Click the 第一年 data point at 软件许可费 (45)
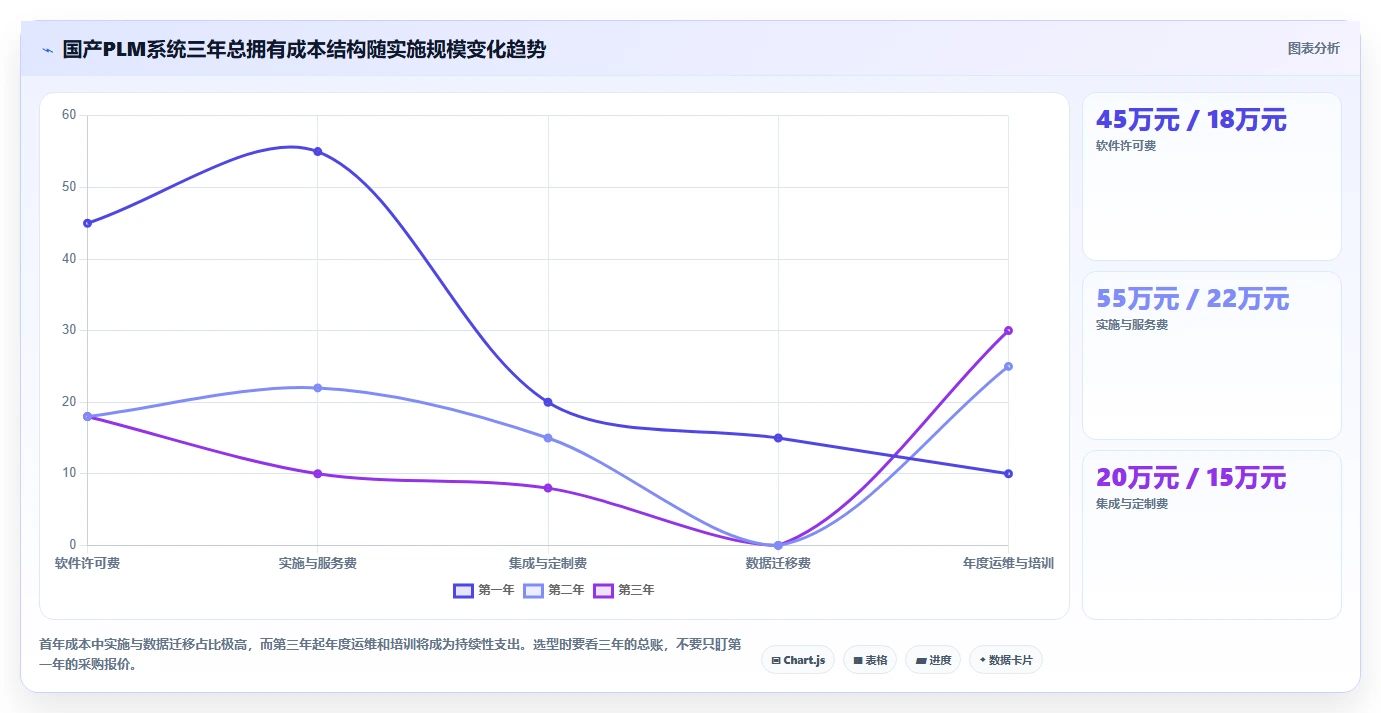This screenshot has width=1381, height=713. [88, 223]
